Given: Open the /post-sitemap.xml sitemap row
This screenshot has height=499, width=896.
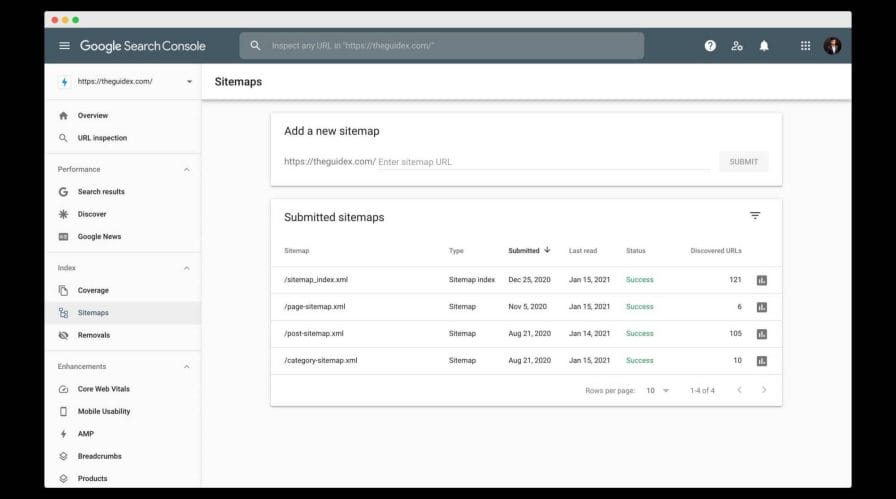Looking at the screenshot, I should click(526, 334).
